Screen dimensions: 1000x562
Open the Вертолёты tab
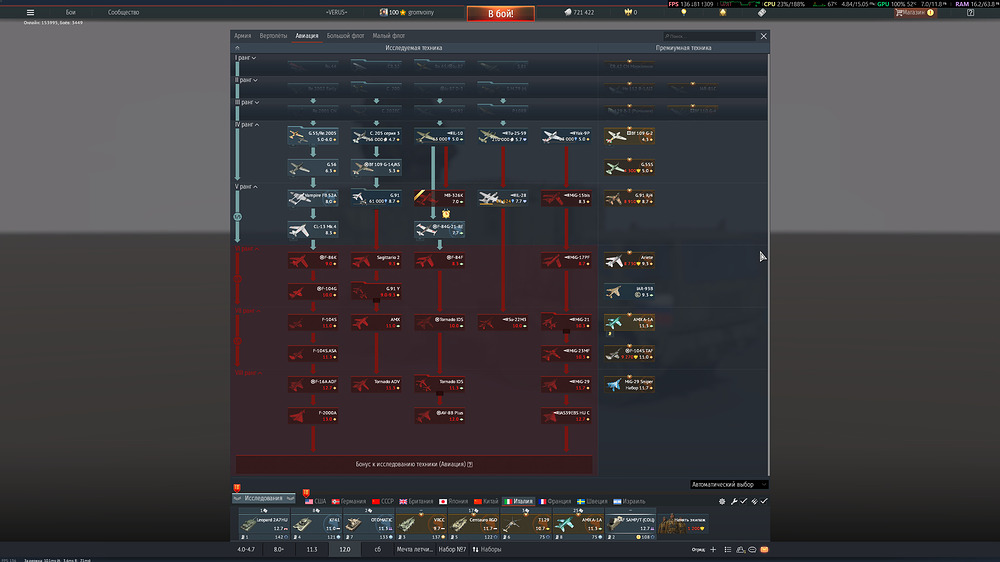pos(273,35)
